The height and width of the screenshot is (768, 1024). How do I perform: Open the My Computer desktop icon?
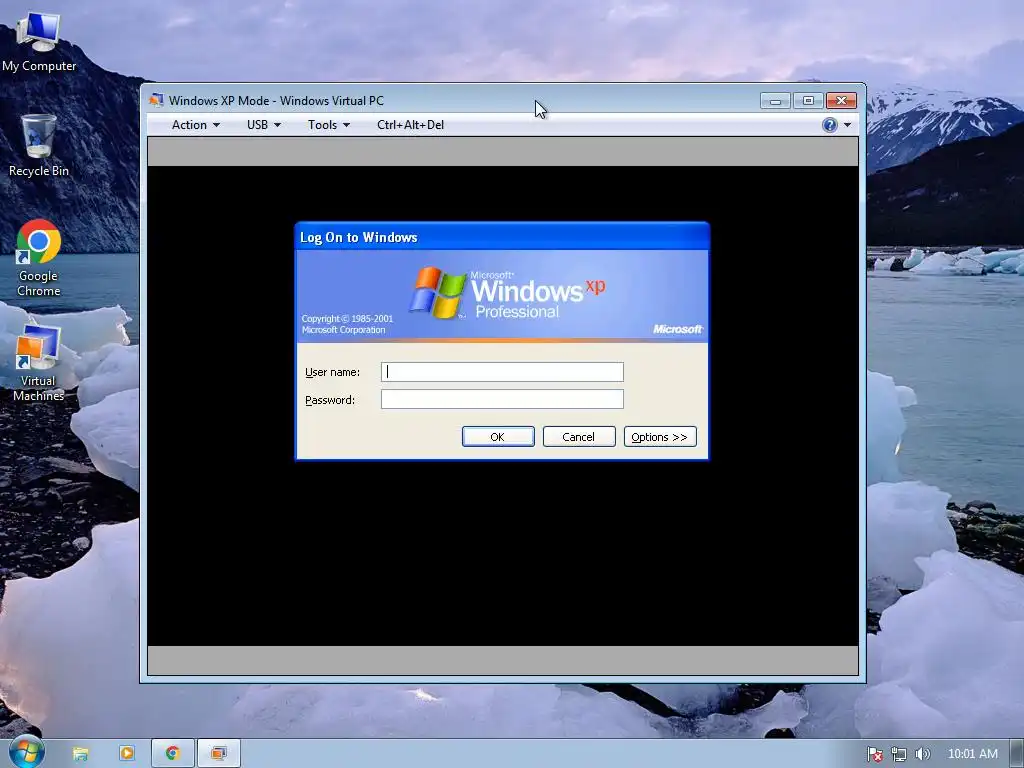39,40
